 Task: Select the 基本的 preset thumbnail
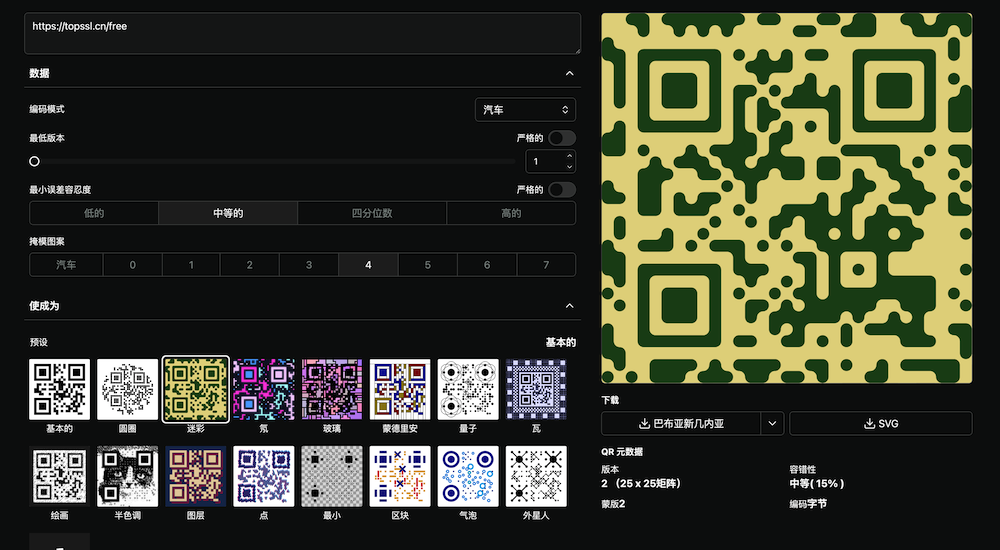(x=59, y=389)
